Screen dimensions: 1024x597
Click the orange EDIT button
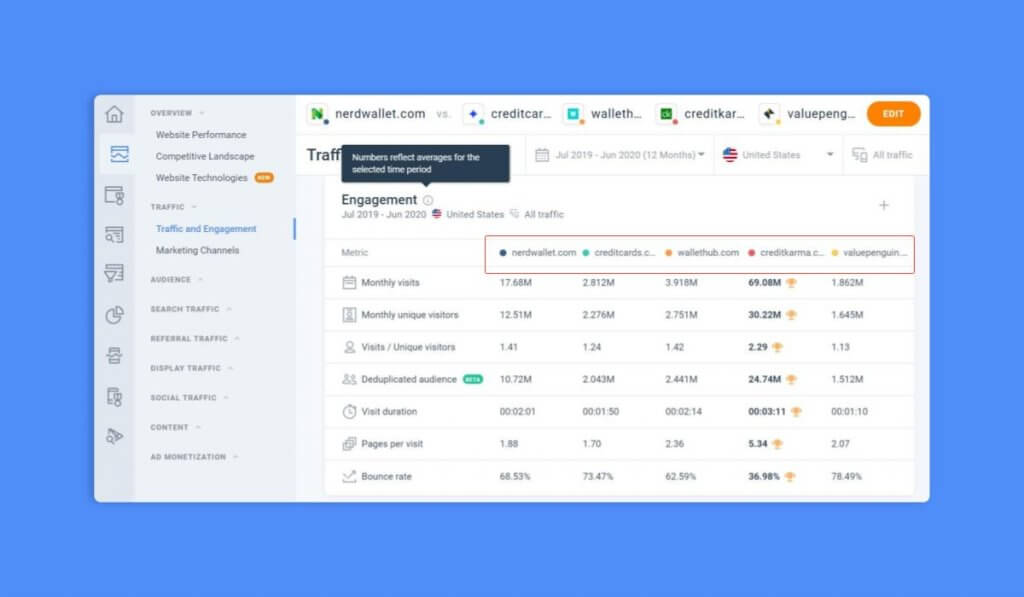tap(893, 114)
